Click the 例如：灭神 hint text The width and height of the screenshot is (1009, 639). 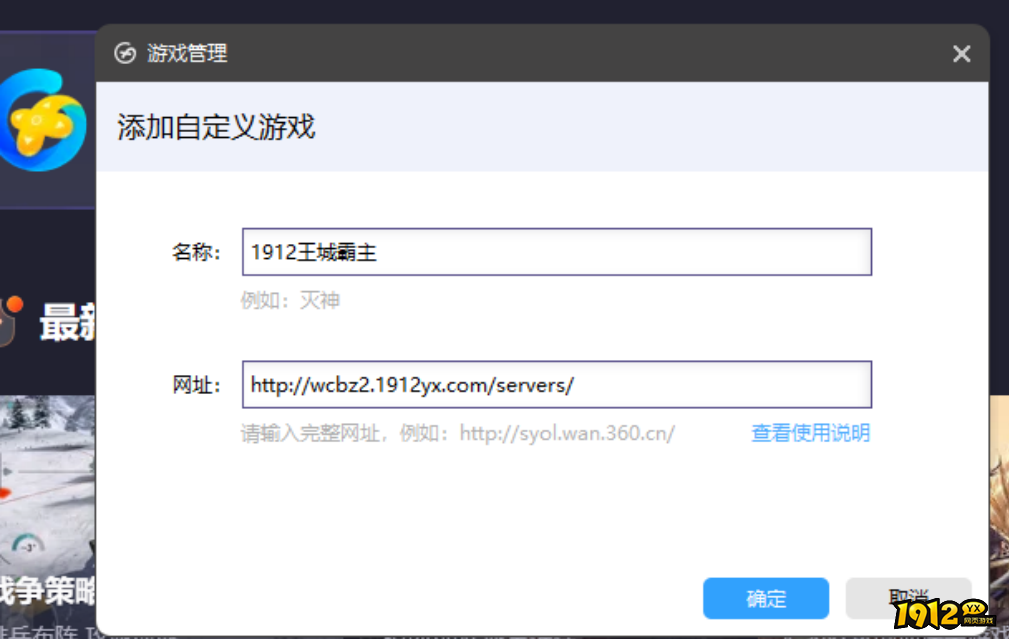pyautogui.click(x=290, y=300)
